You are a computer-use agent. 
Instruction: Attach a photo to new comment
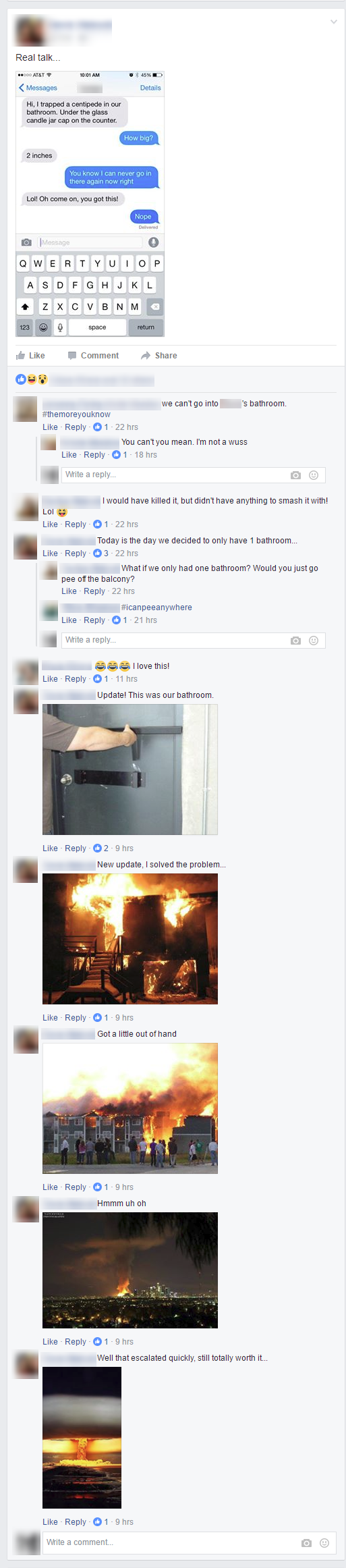(306, 1543)
